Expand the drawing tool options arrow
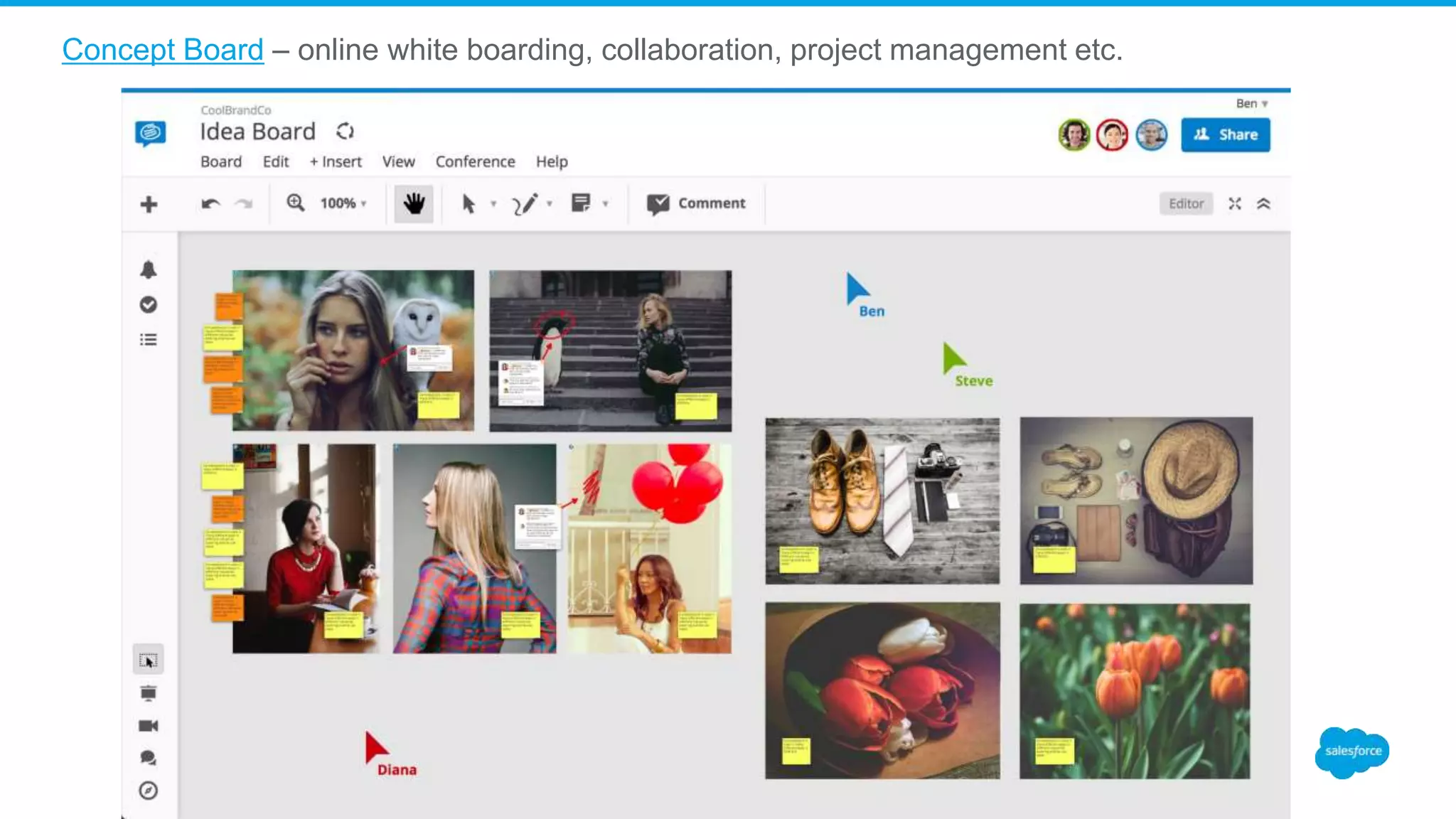The height and width of the screenshot is (819, 1456). [x=550, y=204]
